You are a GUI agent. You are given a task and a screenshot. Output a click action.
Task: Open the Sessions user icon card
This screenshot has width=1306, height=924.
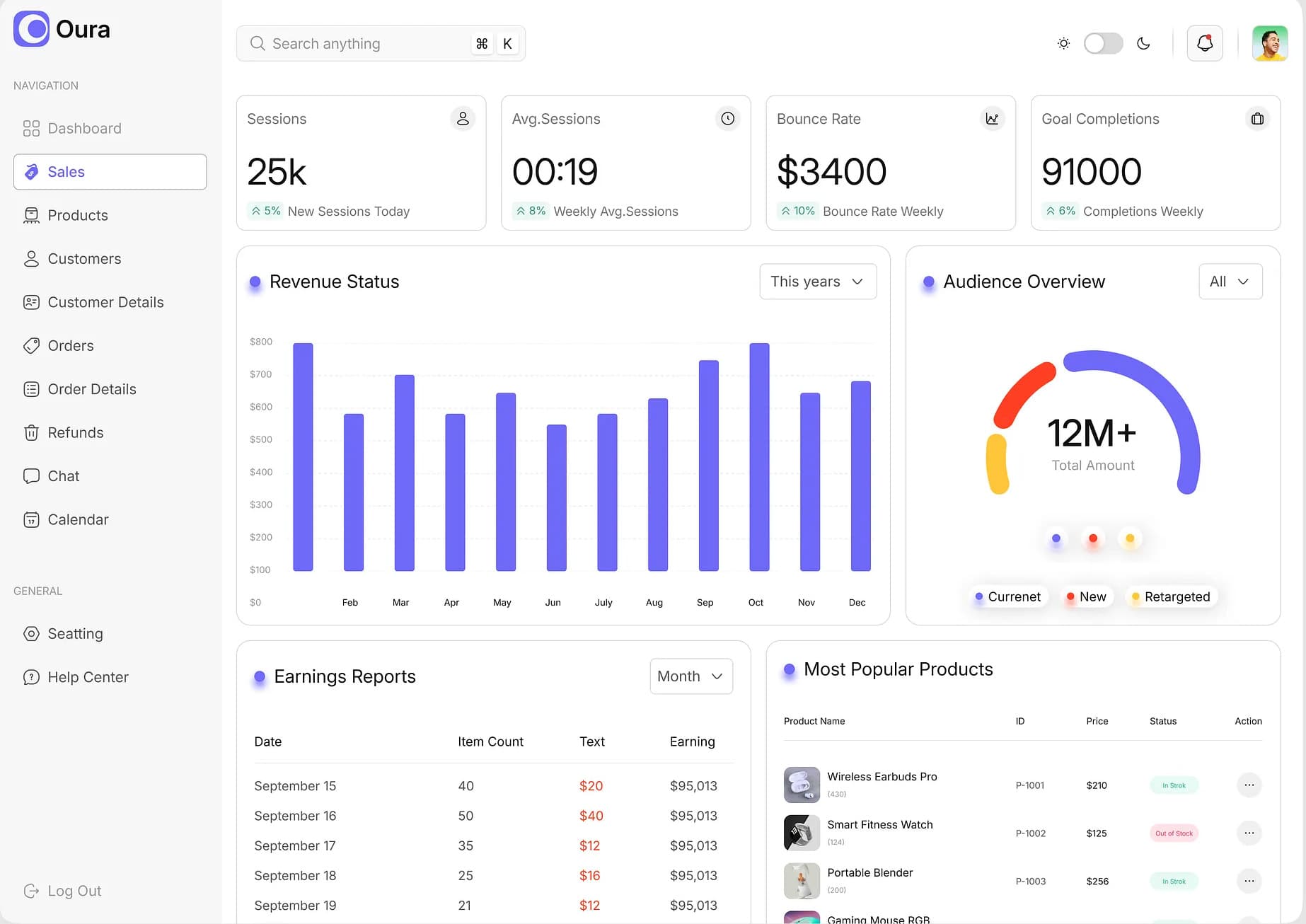click(463, 118)
